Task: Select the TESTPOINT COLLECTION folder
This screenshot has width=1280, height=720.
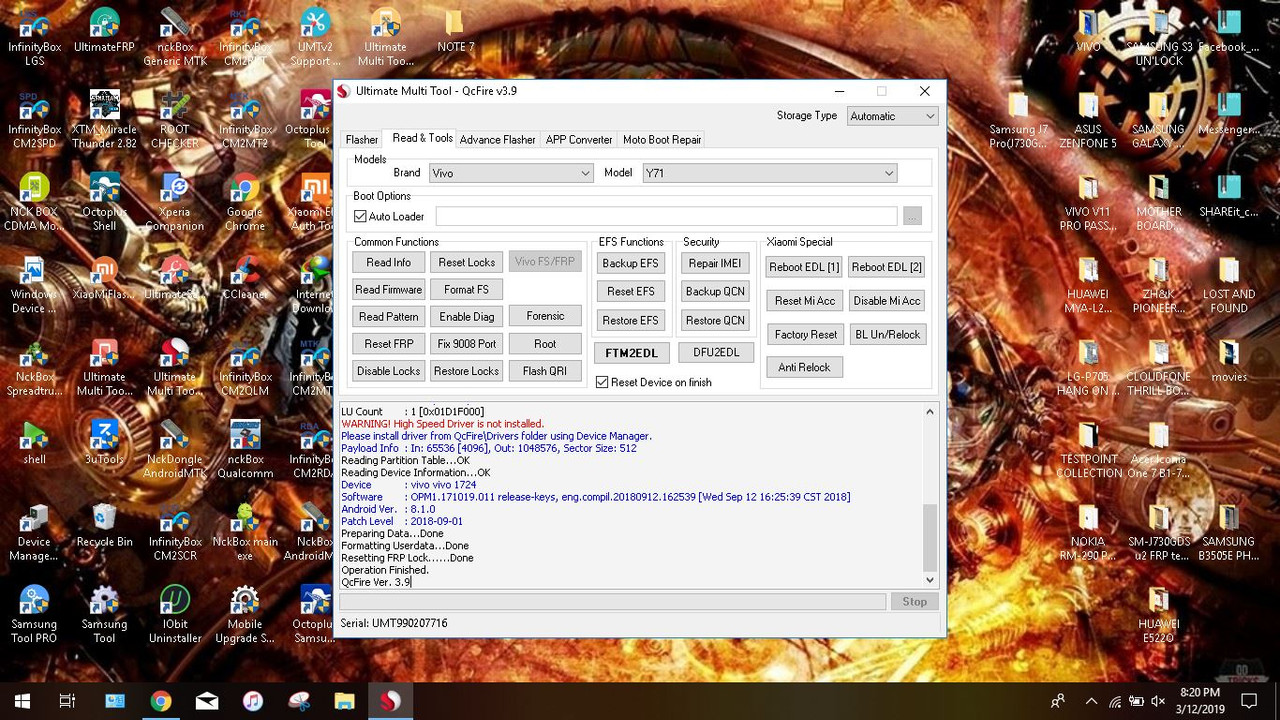Action: (1088, 450)
